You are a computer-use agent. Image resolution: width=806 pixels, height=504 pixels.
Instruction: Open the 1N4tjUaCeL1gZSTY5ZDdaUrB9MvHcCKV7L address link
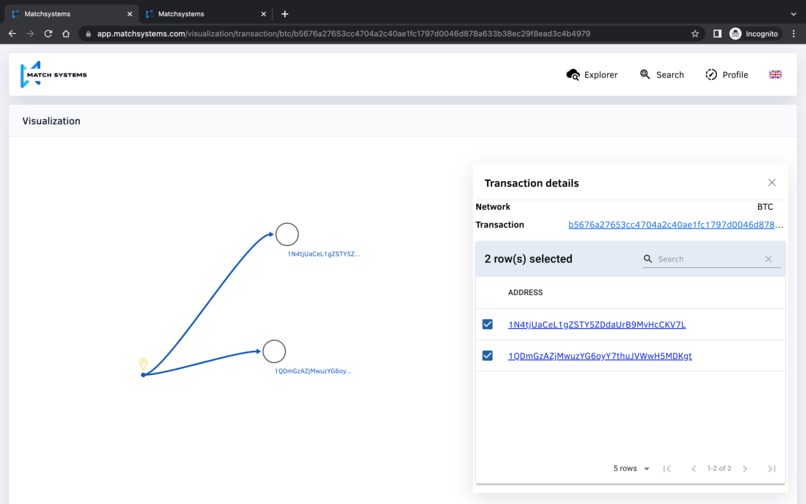click(x=596, y=325)
